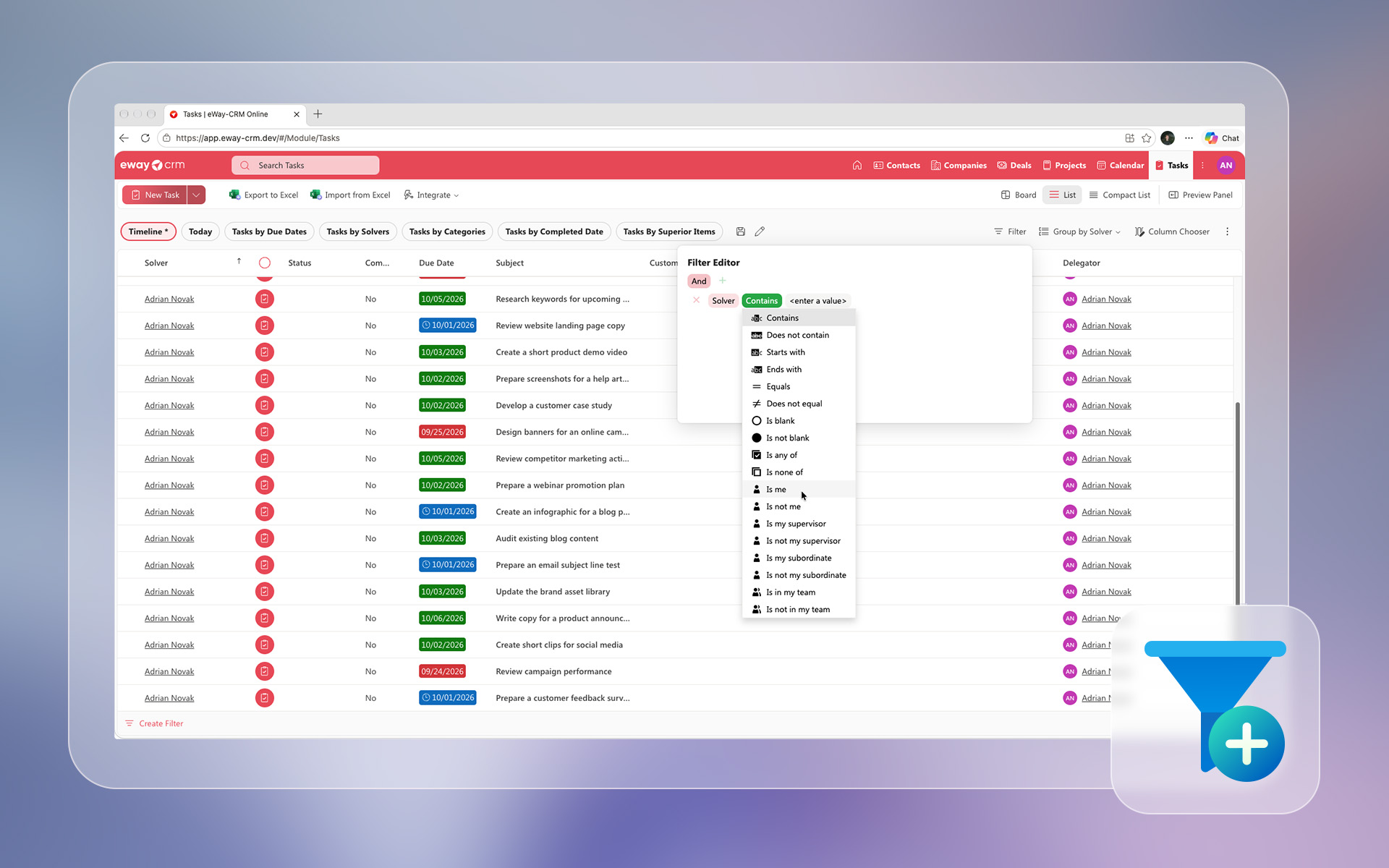The width and height of the screenshot is (1389, 868).
Task: Click the home icon in navigation bar
Action: [x=857, y=165]
